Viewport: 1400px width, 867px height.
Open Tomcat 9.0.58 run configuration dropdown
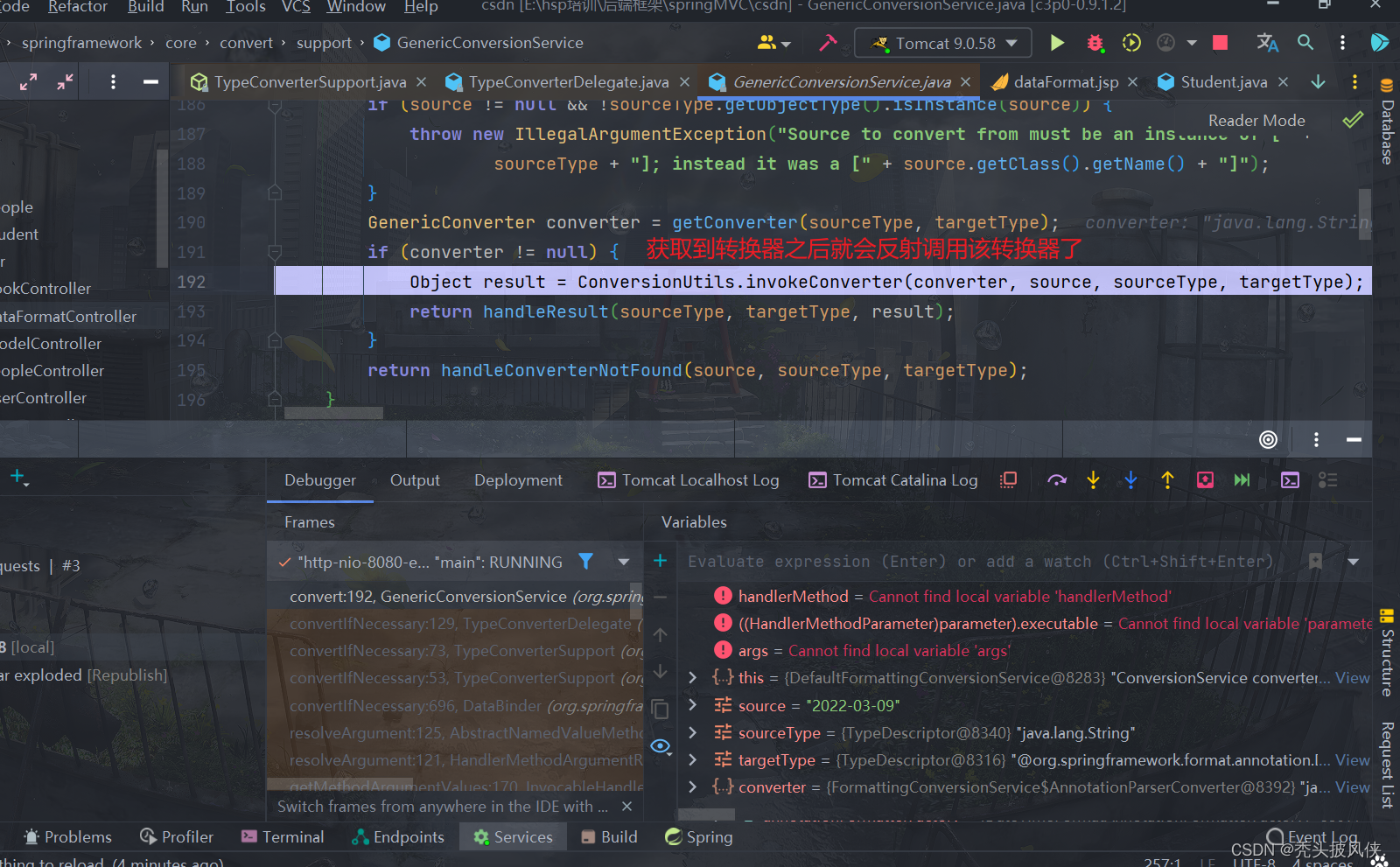pyautogui.click(x=945, y=43)
